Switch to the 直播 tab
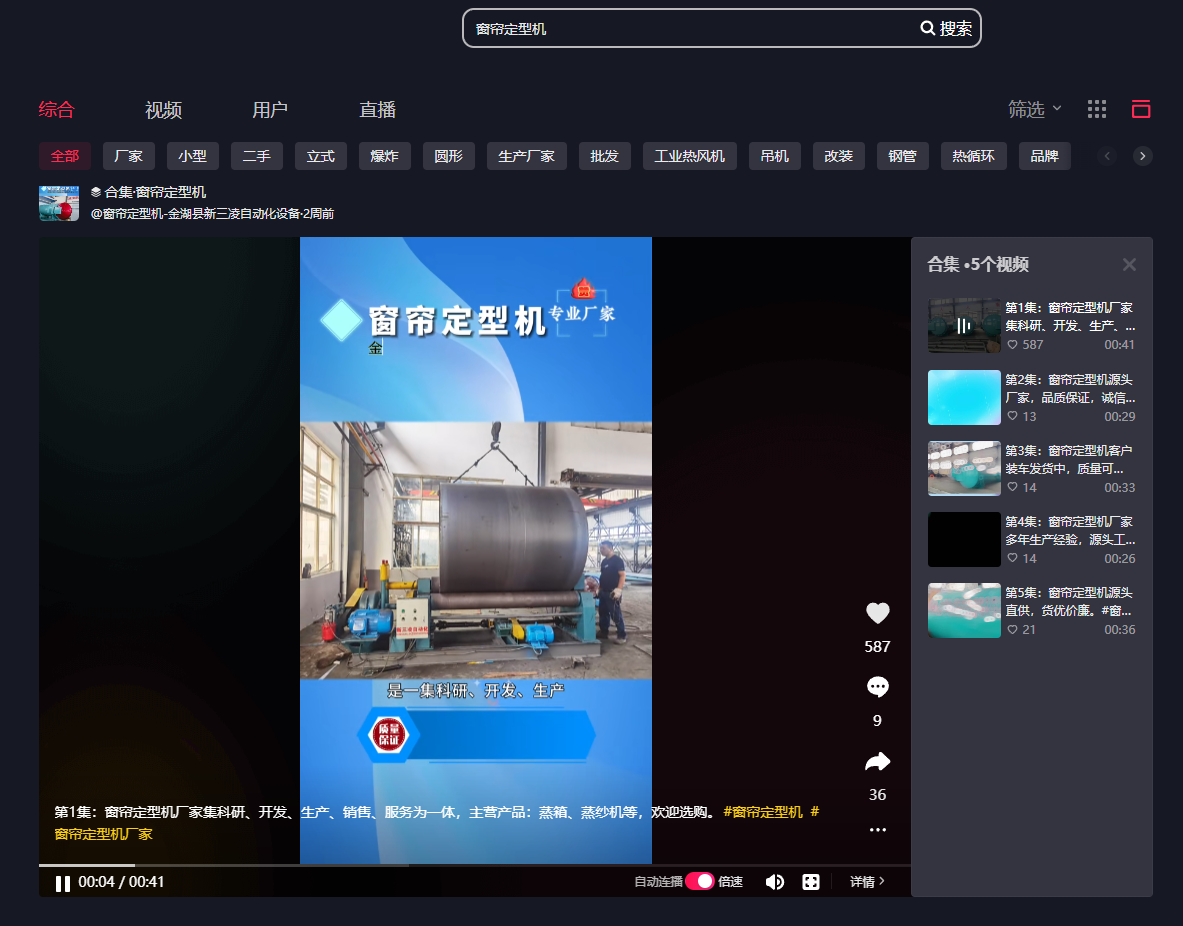 tap(377, 110)
